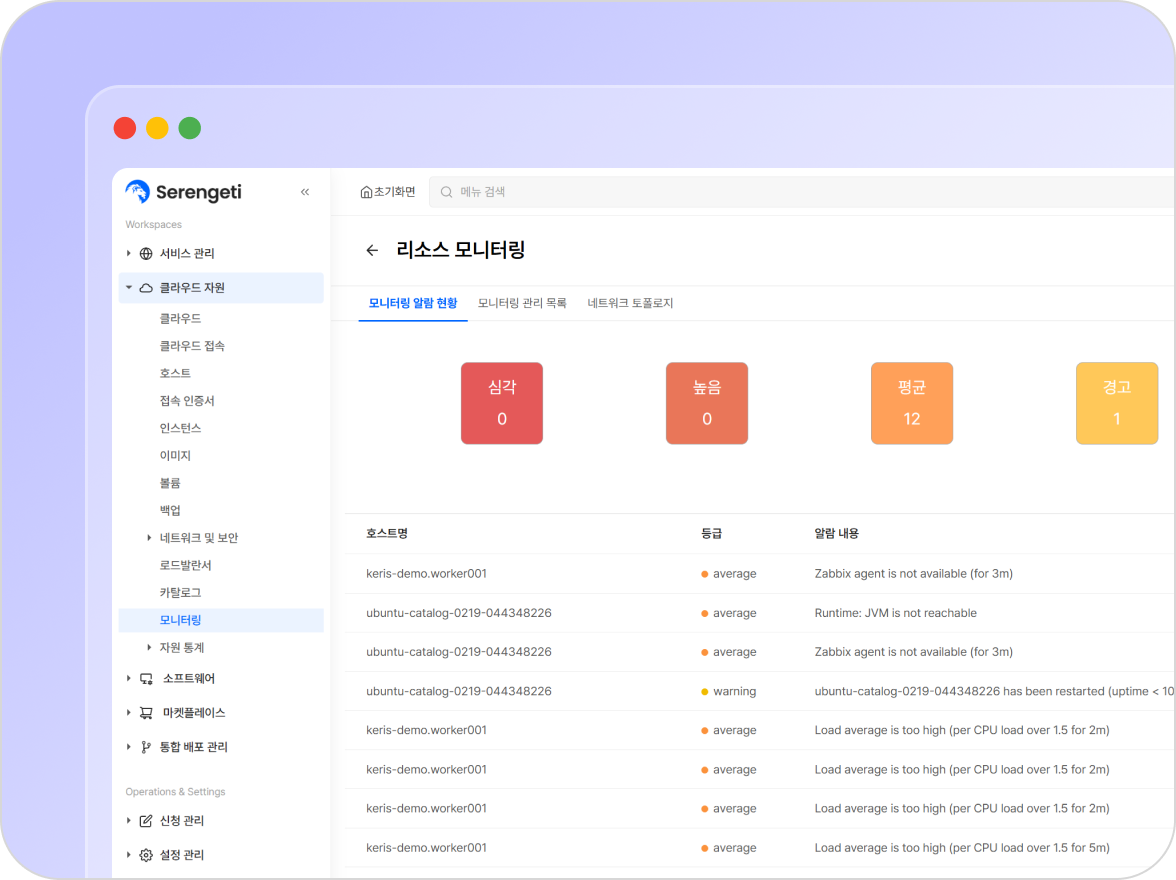This screenshot has width=1176, height=880.
Task: Click the cloud icon for 클라우드 자원
Action: [x=146, y=288]
